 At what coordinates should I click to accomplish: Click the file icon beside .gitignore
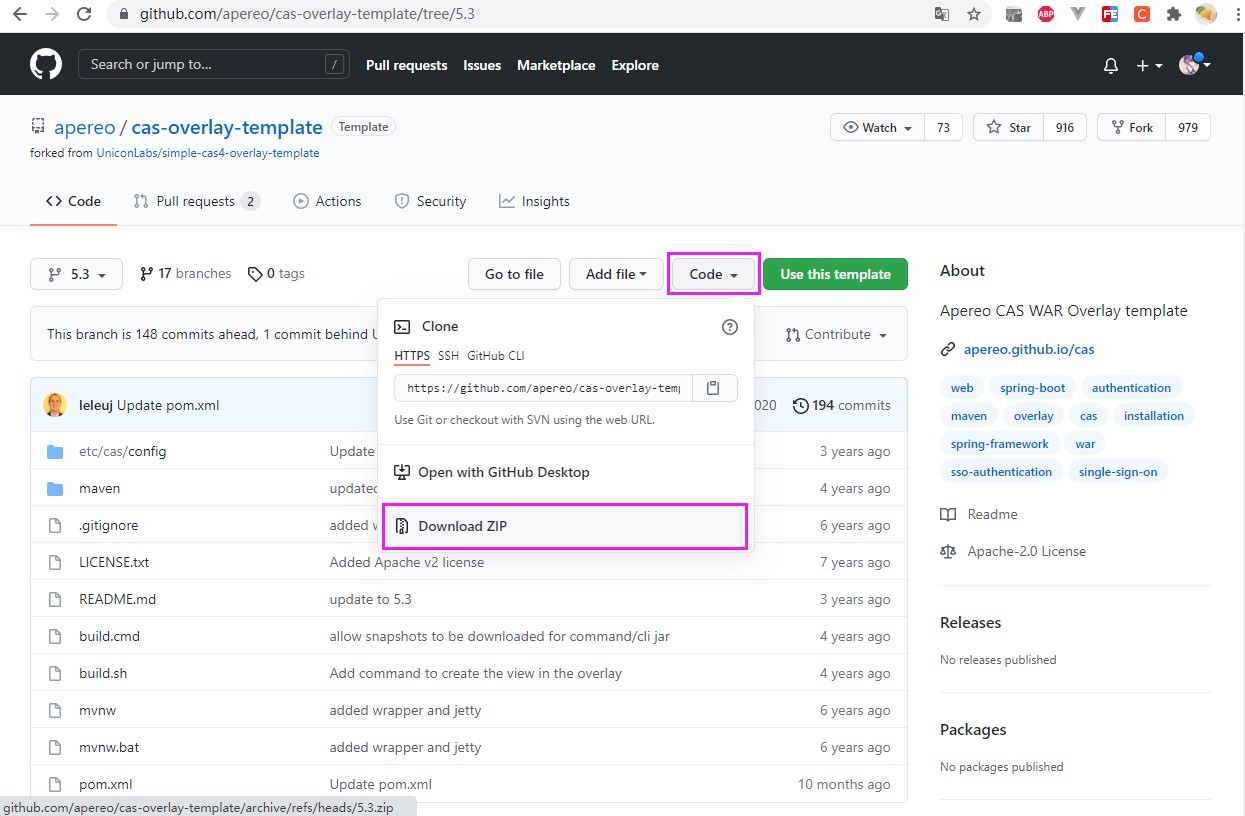(55, 525)
